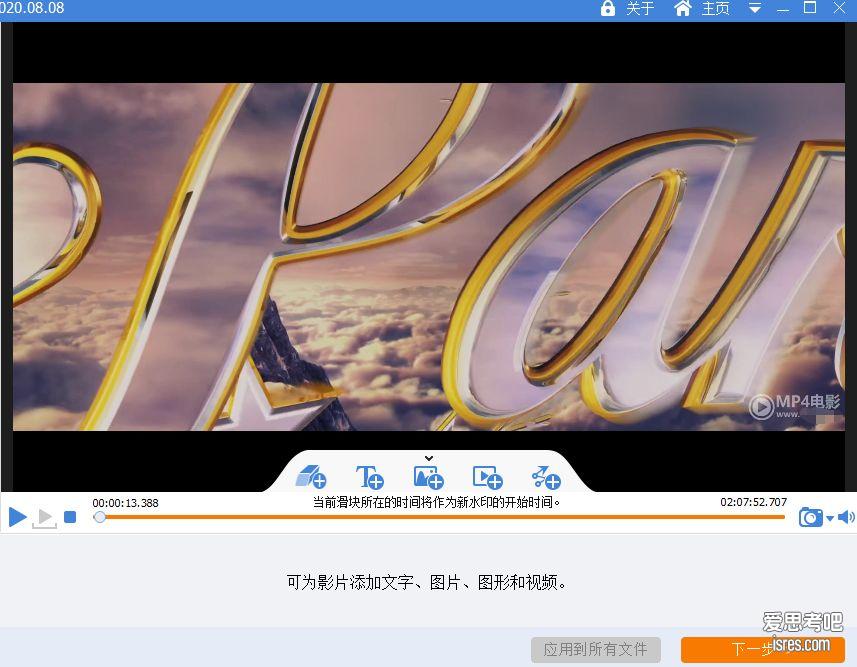Maximize the application window
This screenshot has height=667, width=857.
click(810, 8)
